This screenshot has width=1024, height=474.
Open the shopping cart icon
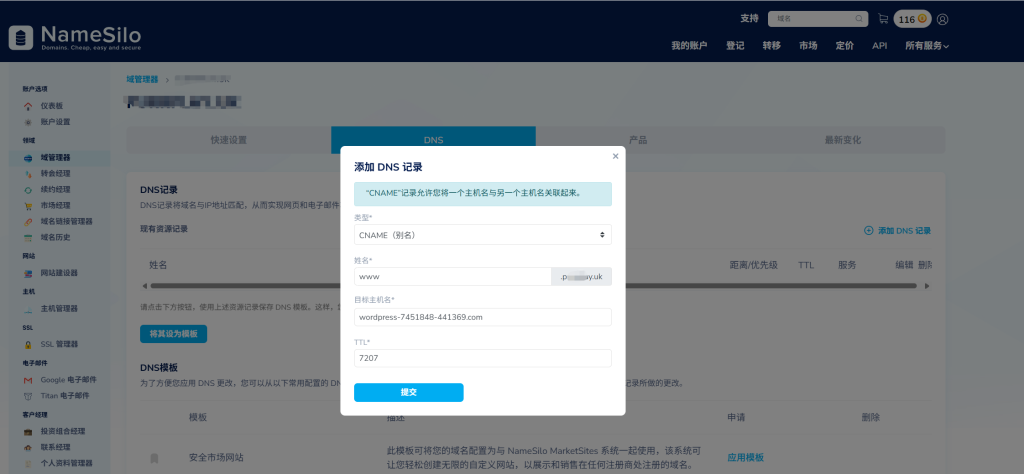[883, 19]
